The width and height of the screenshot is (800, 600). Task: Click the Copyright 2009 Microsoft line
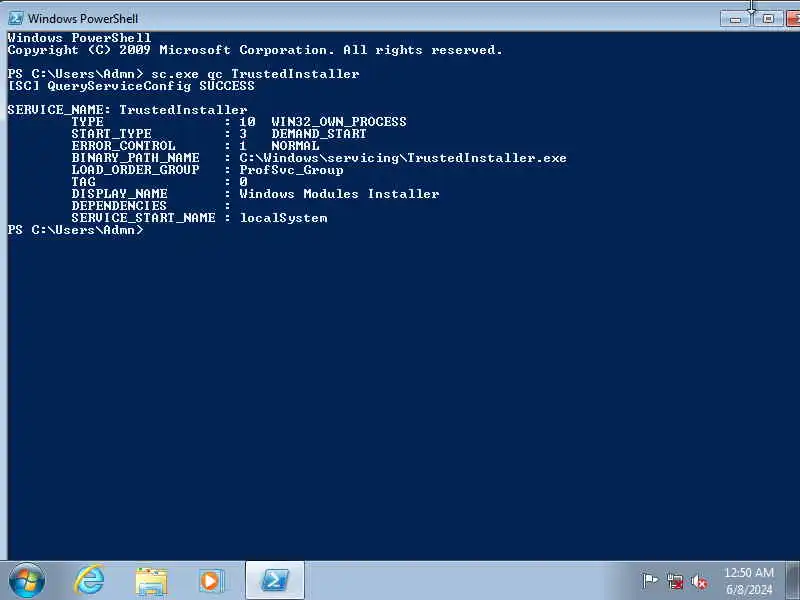tap(255, 50)
